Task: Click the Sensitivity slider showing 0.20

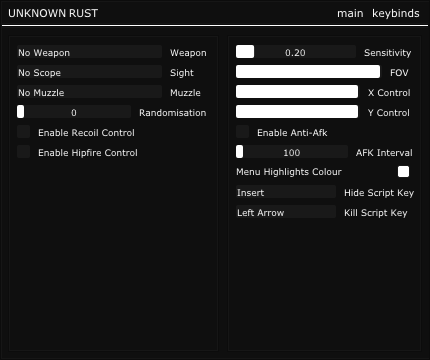Action: 296,52
